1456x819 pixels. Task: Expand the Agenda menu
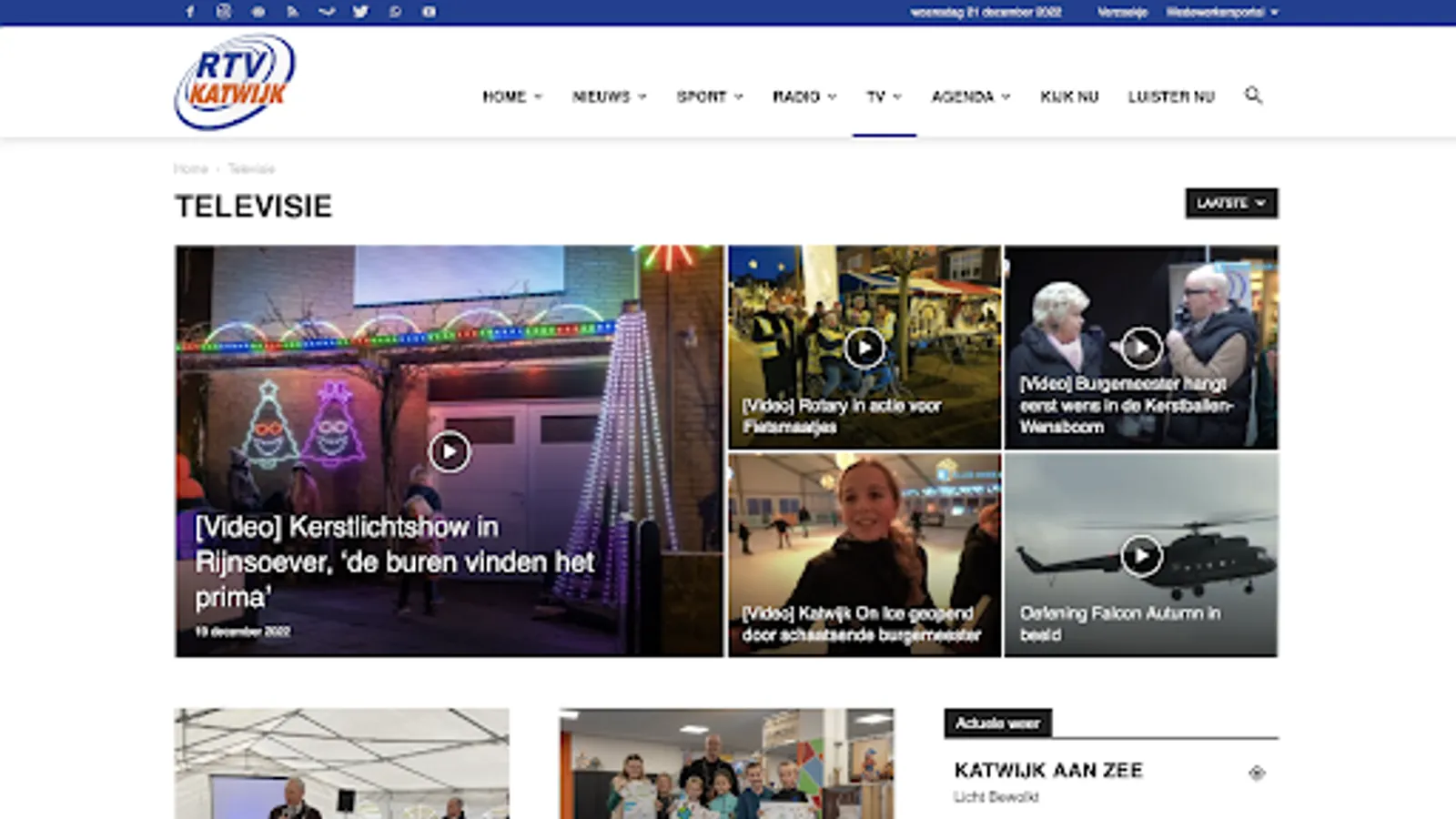coord(971,96)
